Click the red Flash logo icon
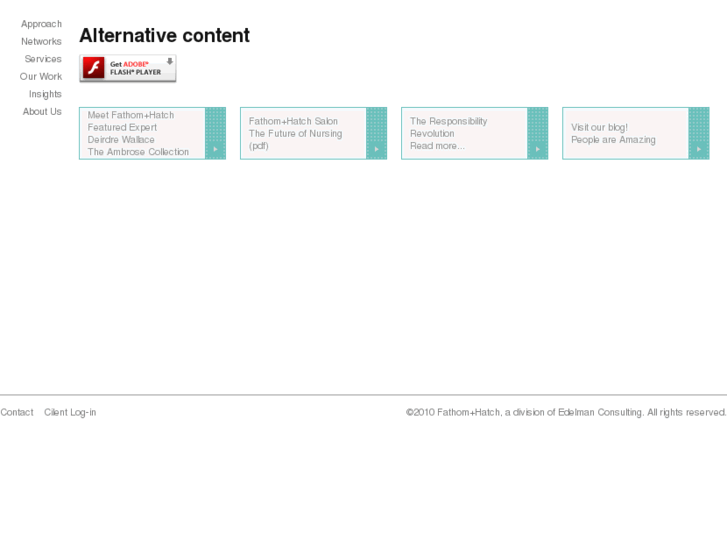 (94, 68)
